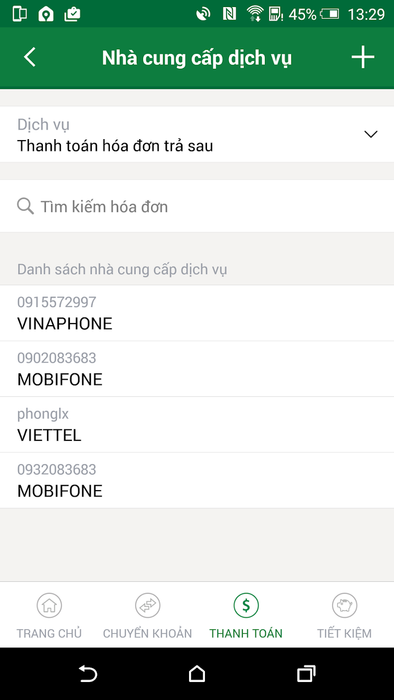This screenshot has height=700, width=394.
Task: Open Trang Chủ home icon
Action: pyautogui.click(x=49, y=605)
